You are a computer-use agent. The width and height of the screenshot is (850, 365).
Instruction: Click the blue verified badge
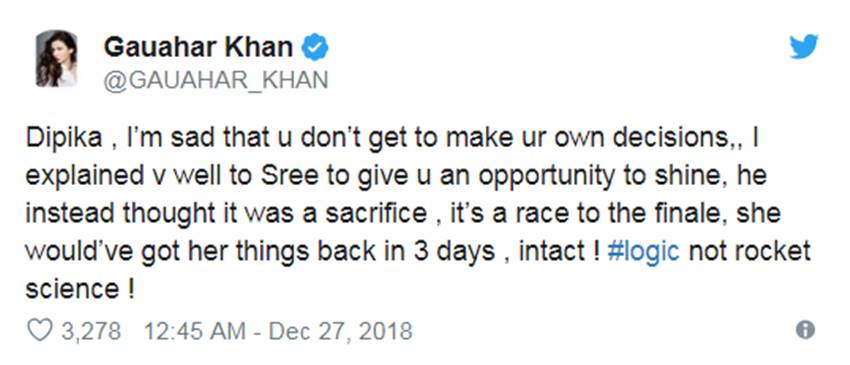click(x=315, y=48)
